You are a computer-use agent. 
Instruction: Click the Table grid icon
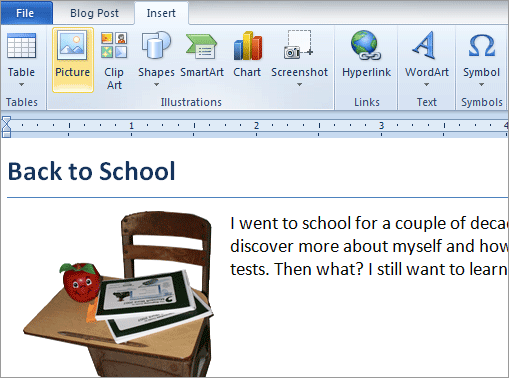tap(21, 46)
